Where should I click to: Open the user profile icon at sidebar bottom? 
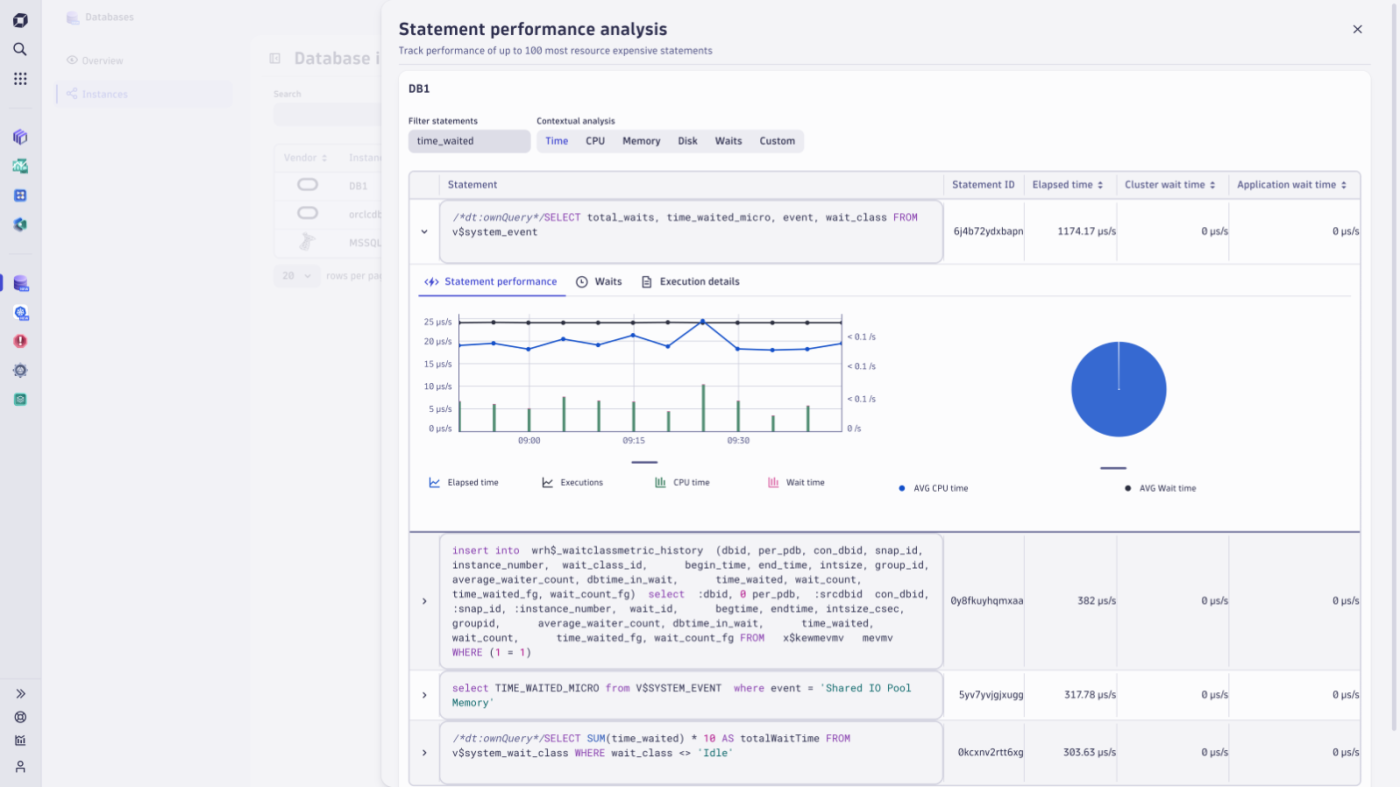click(x=20, y=768)
